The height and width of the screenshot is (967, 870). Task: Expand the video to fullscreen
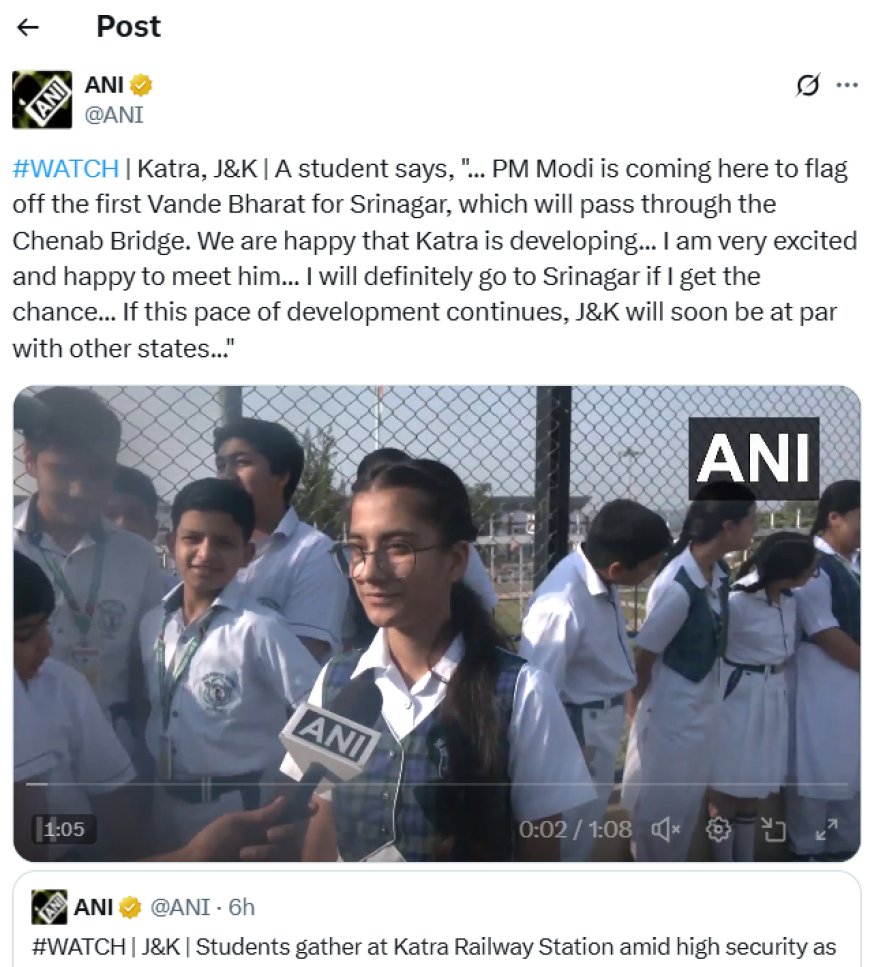[826, 829]
